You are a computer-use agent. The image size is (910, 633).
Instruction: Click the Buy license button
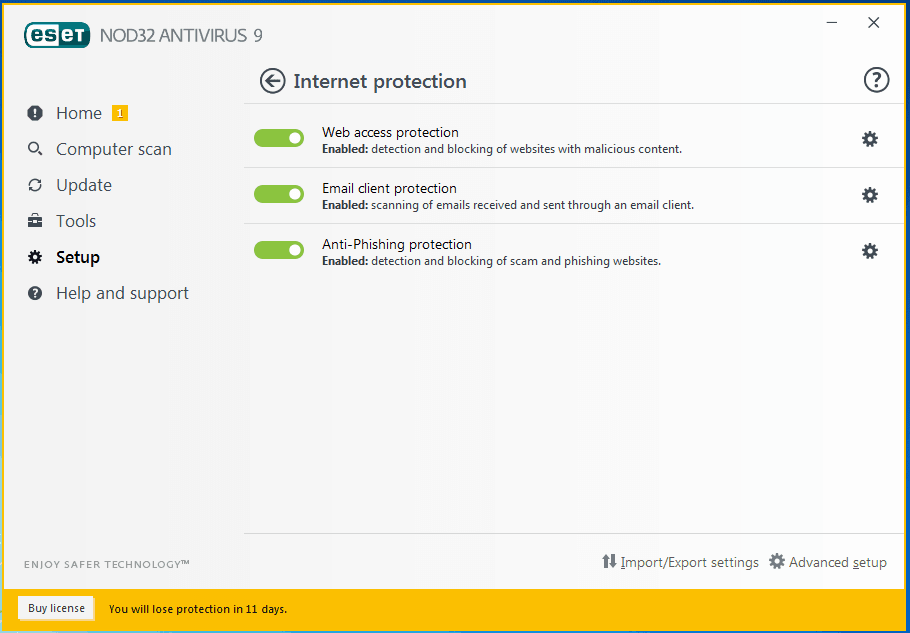[x=56, y=608]
